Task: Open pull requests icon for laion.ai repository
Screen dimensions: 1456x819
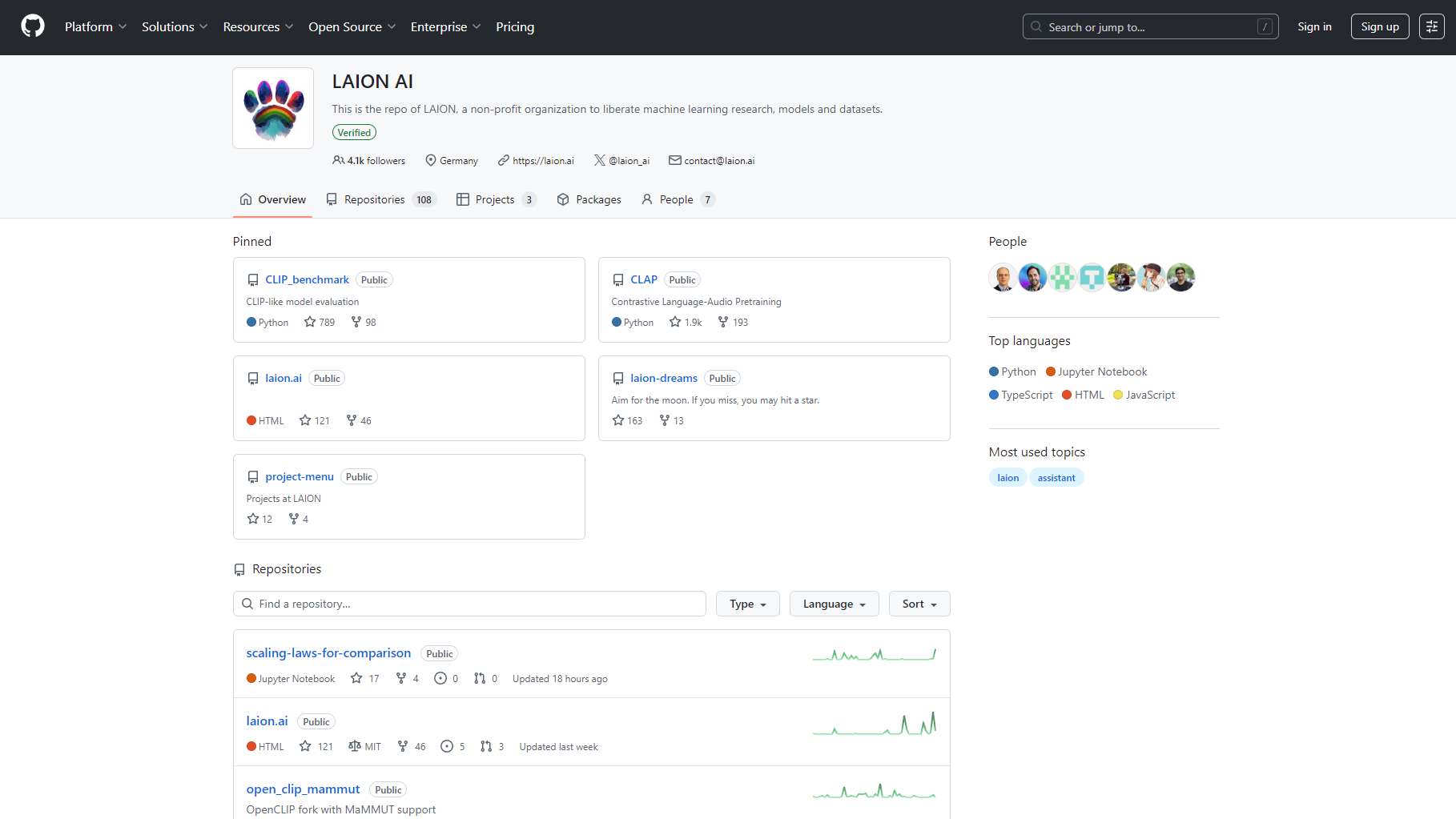Action: (486, 746)
